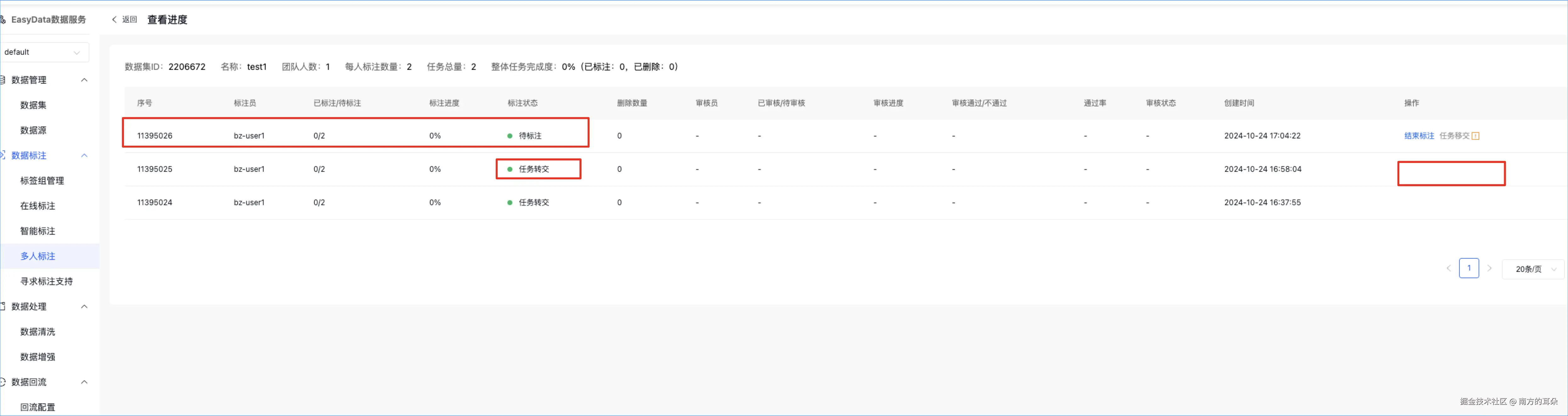Collapse the 数据处理 sidebar section
This screenshot has height=416, width=1568.
(x=84, y=306)
